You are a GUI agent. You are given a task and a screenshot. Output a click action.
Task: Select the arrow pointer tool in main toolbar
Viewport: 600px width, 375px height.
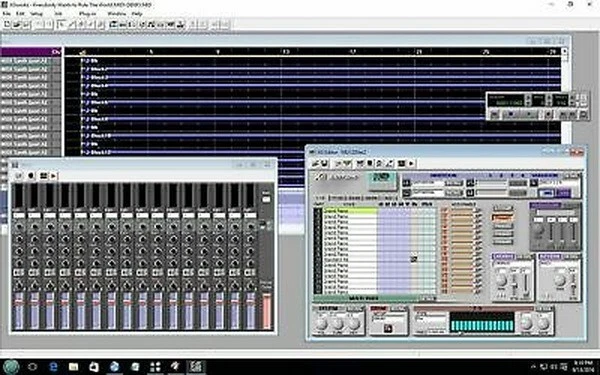(61, 24)
